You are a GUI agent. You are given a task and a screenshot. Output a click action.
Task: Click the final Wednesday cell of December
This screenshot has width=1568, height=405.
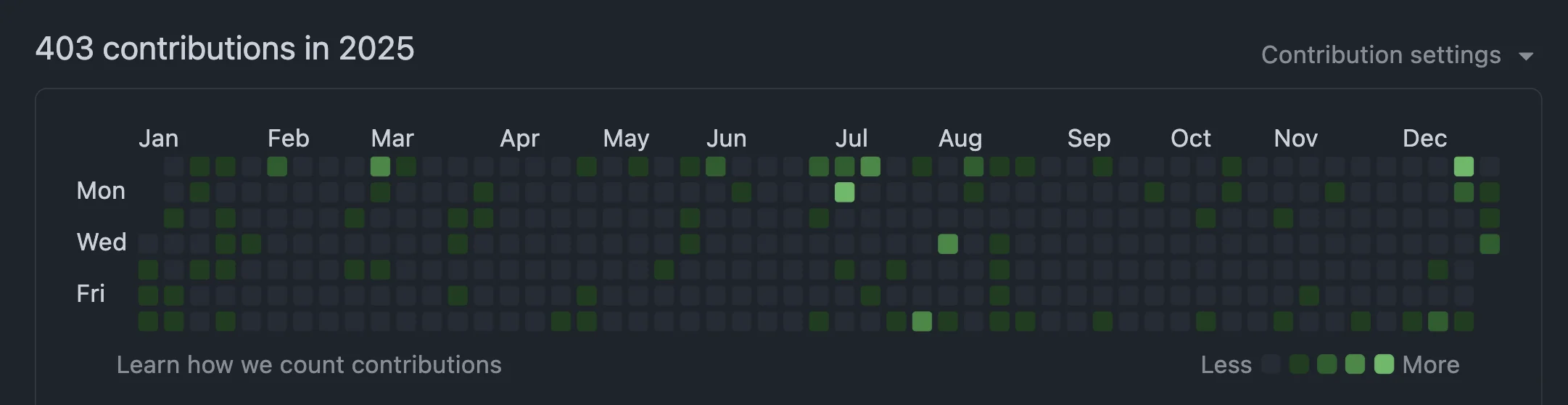tap(1490, 244)
